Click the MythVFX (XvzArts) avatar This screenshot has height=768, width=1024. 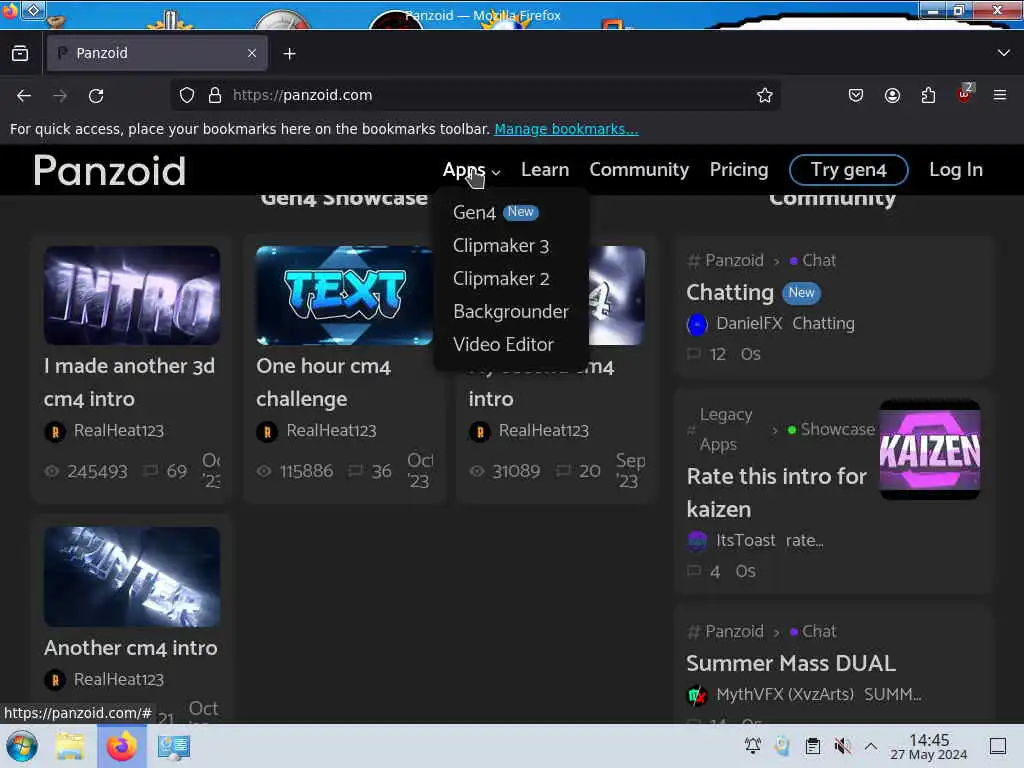tap(697, 695)
